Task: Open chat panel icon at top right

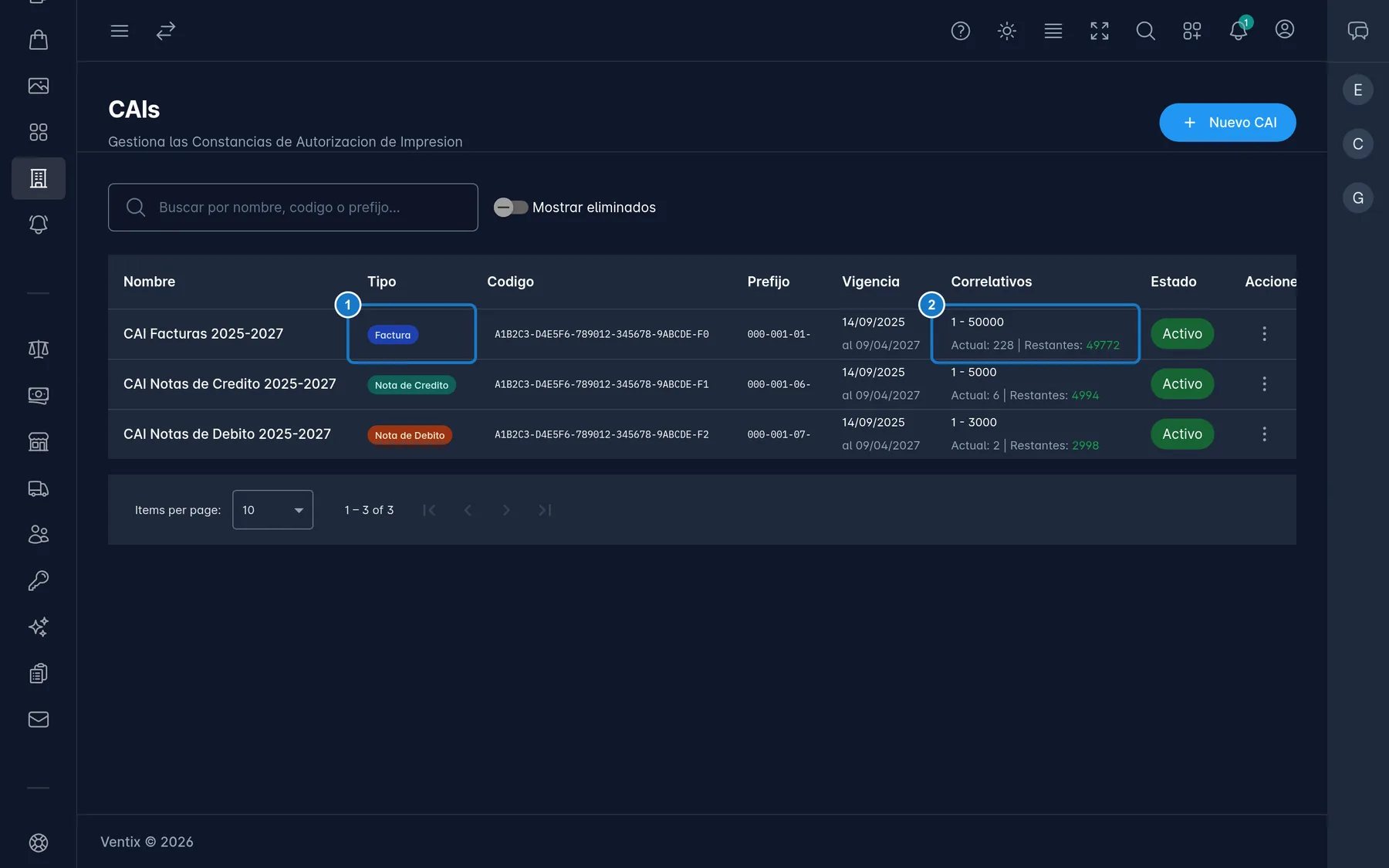Action: [1357, 30]
